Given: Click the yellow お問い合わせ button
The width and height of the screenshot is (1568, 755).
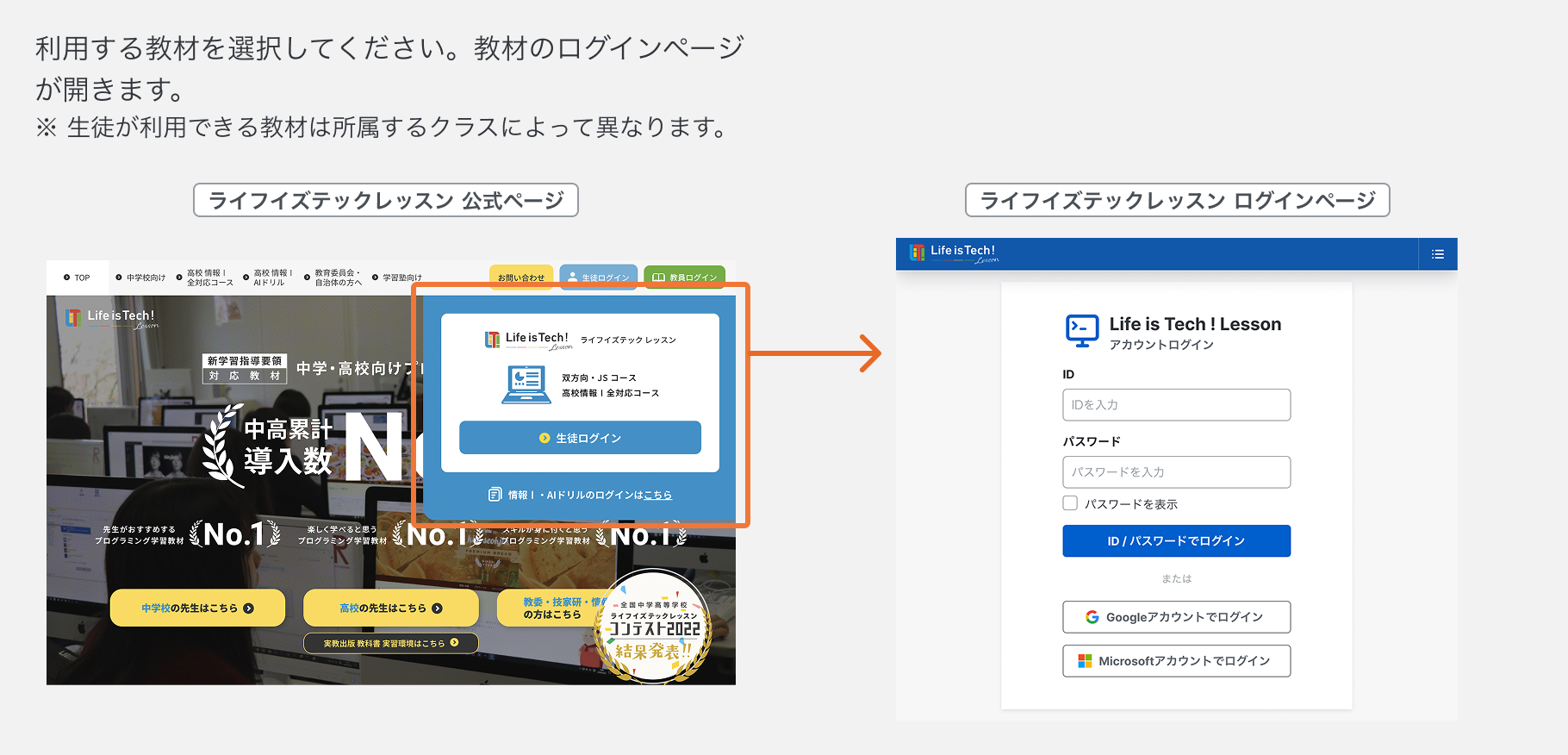Looking at the screenshot, I should 521,277.
